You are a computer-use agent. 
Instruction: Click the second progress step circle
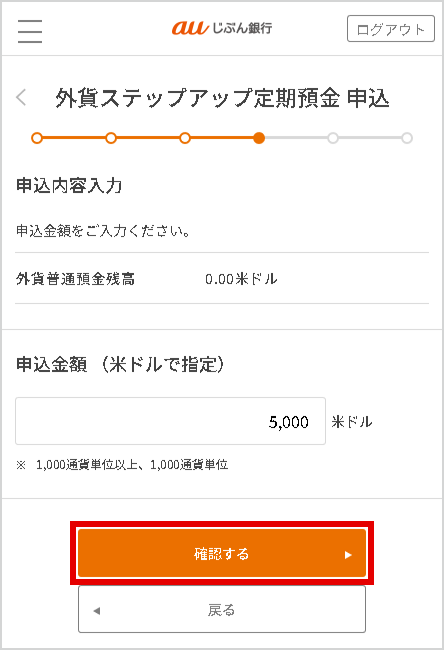click(111, 138)
